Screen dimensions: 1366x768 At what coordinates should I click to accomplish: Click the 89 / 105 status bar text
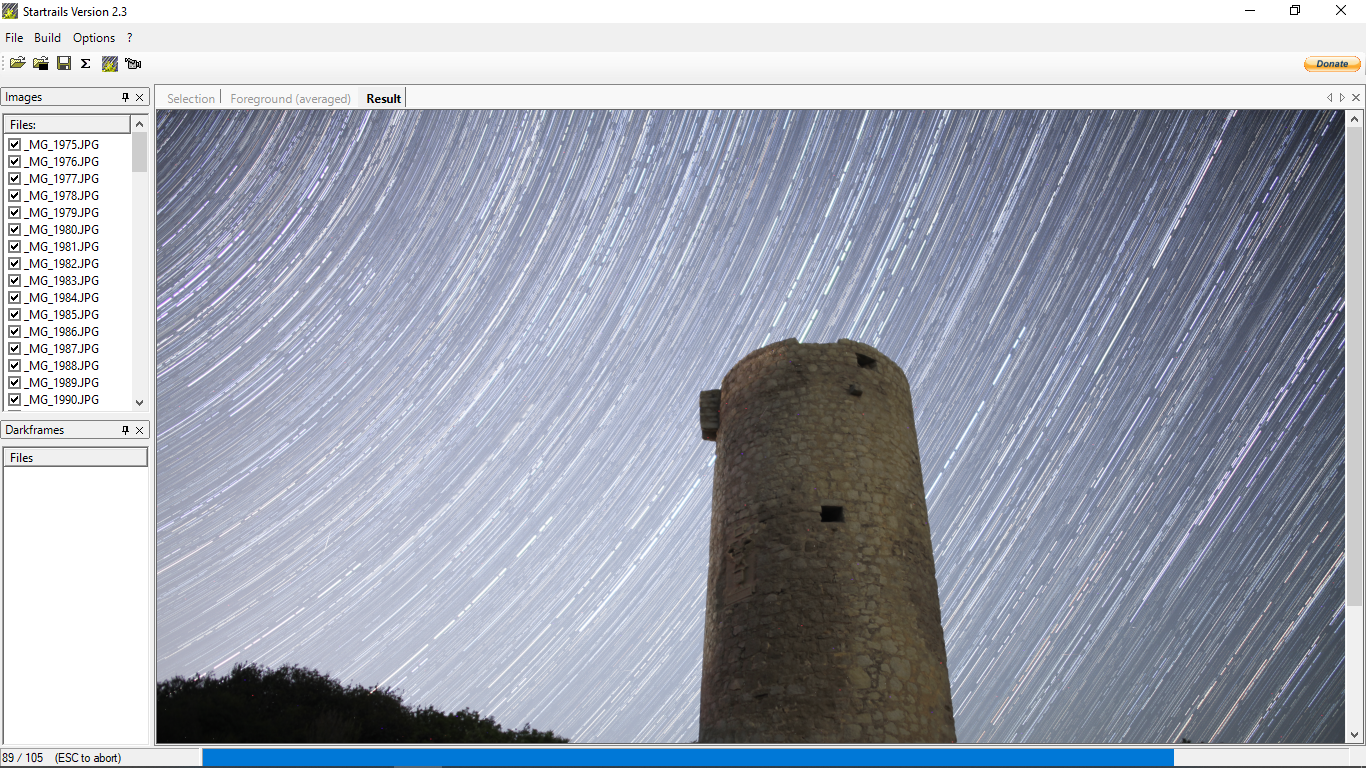(x=23, y=758)
